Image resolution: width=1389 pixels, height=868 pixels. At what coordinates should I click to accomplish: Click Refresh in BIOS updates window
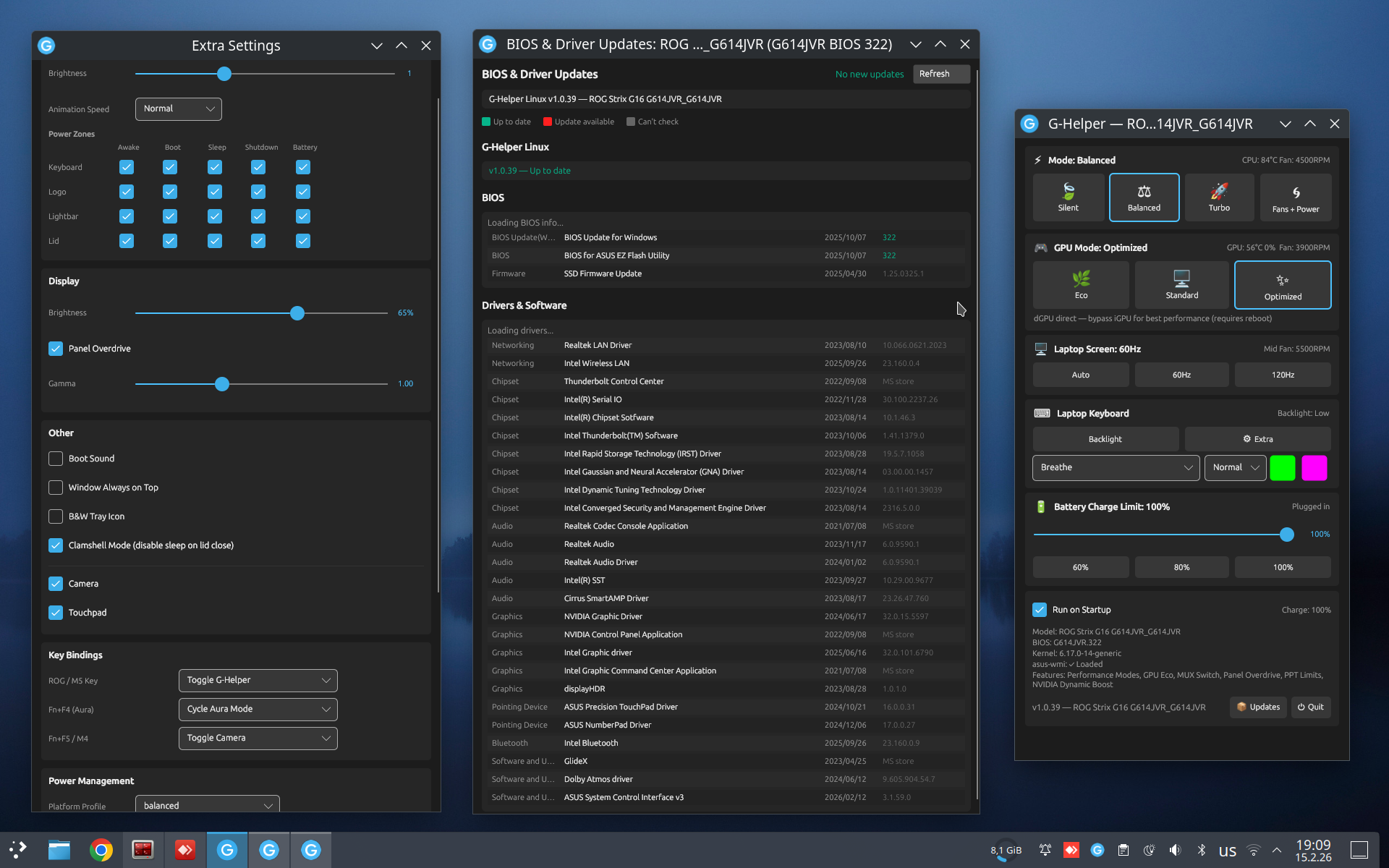pos(940,74)
